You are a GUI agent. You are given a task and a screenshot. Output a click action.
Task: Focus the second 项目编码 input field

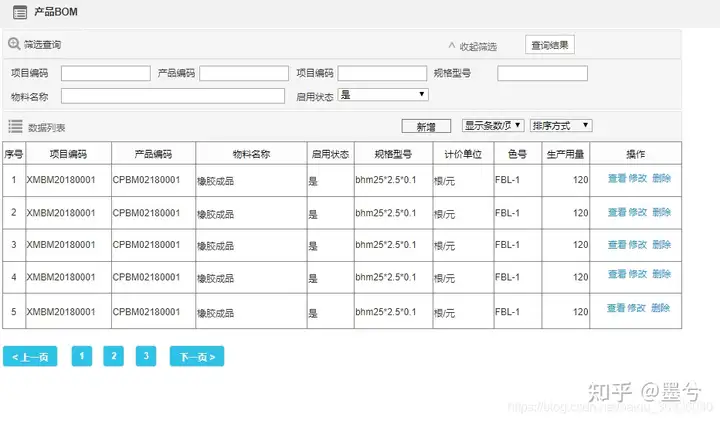click(382, 73)
